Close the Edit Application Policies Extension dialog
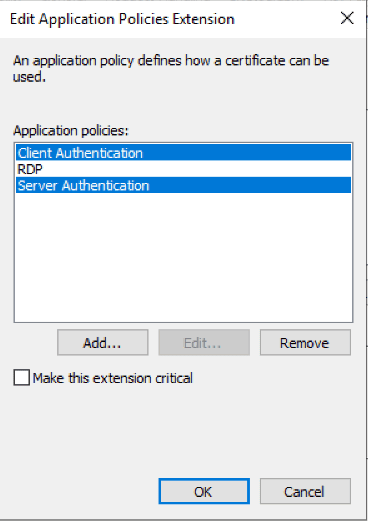368x521 pixels. point(347,18)
